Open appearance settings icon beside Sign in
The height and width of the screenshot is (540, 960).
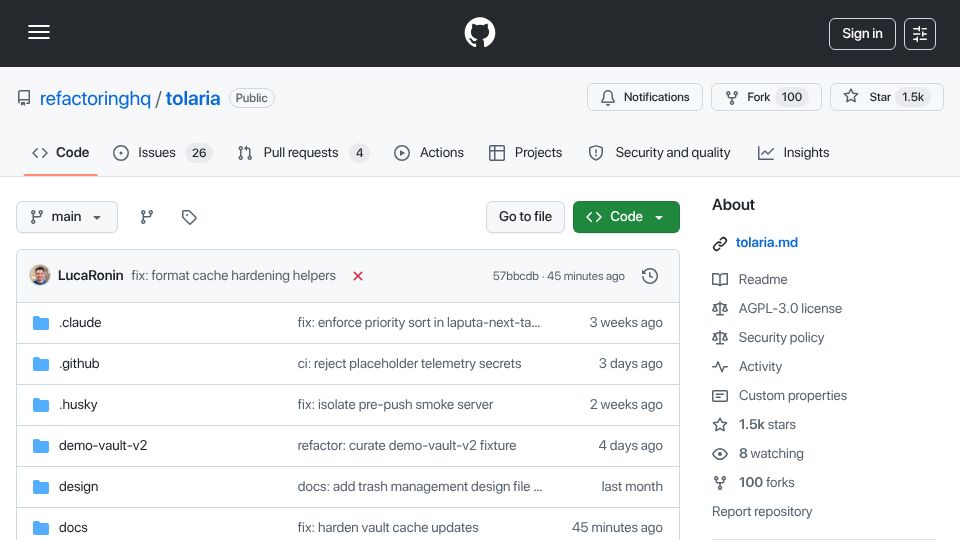[920, 34]
